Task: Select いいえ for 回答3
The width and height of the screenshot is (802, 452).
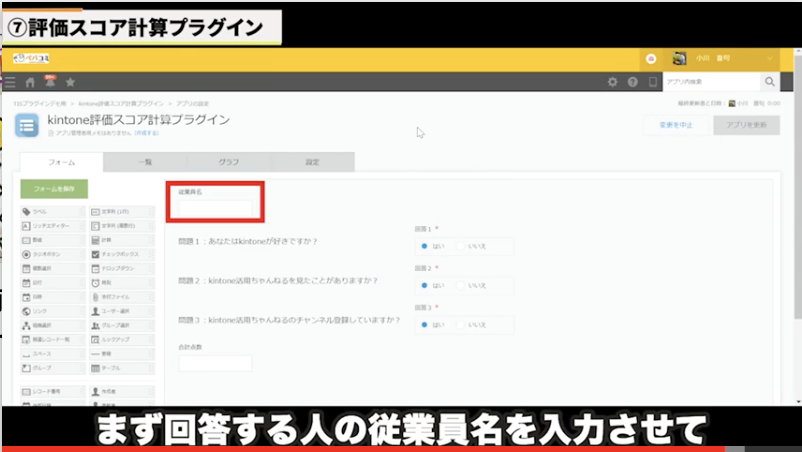Action: pos(462,325)
